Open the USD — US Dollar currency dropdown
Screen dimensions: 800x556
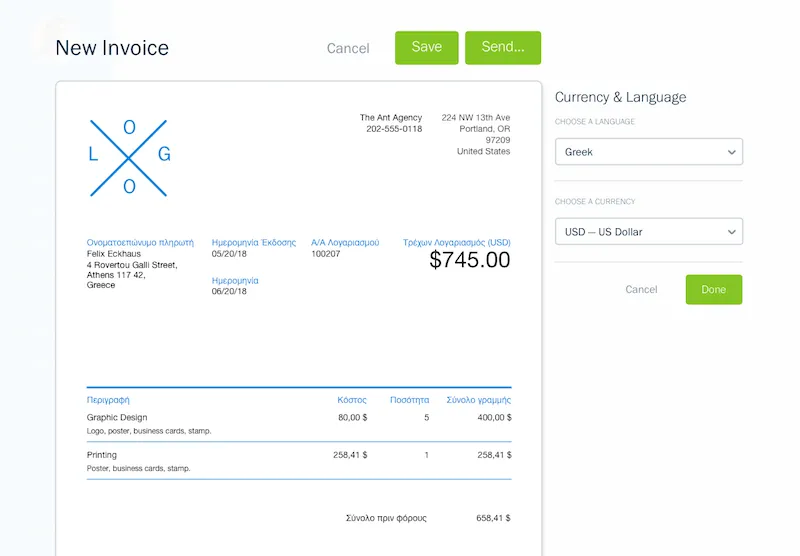(648, 232)
